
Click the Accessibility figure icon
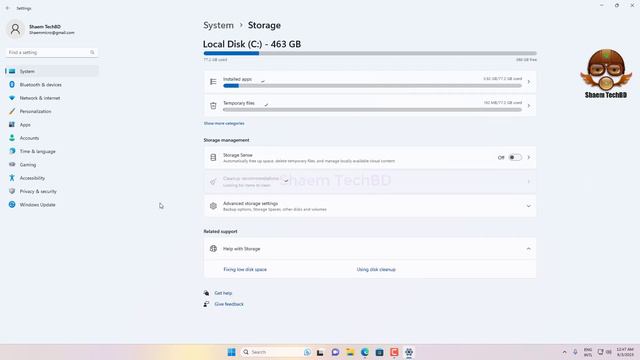click(x=12, y=178)
